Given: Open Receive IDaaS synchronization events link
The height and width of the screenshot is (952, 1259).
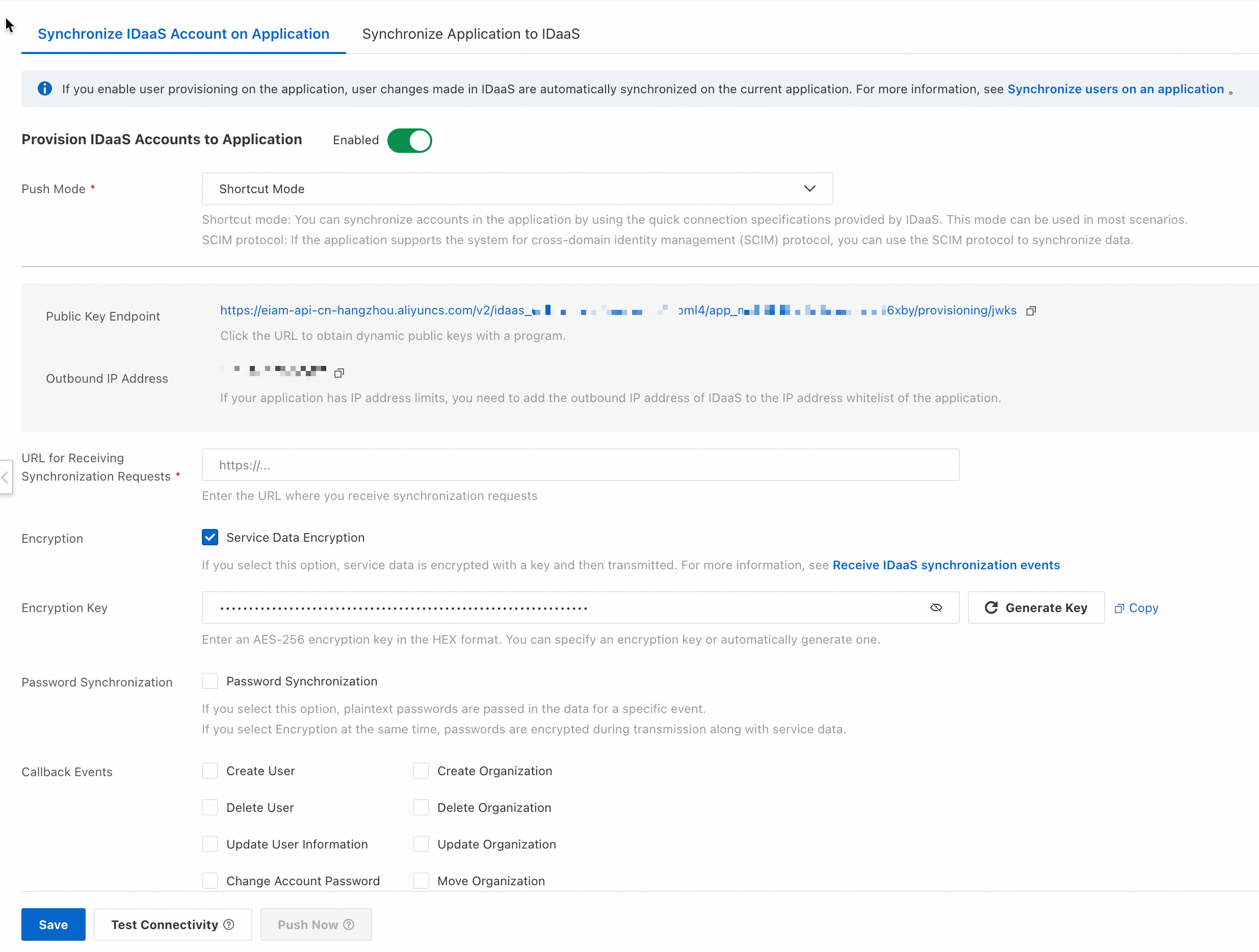Looking at the screenshot, I should [946, 565].
